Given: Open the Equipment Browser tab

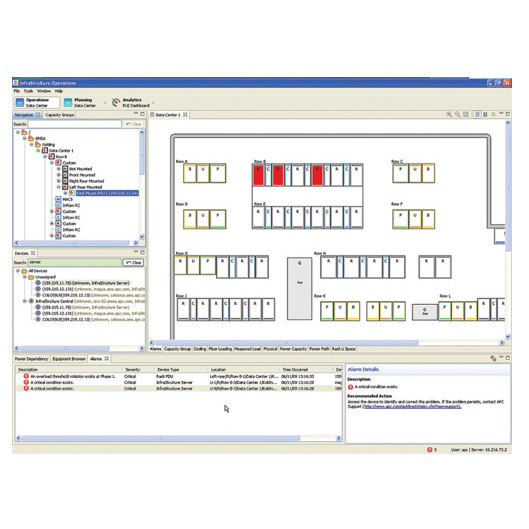Looking at the screenshot, I should click(x=69, y=359).
